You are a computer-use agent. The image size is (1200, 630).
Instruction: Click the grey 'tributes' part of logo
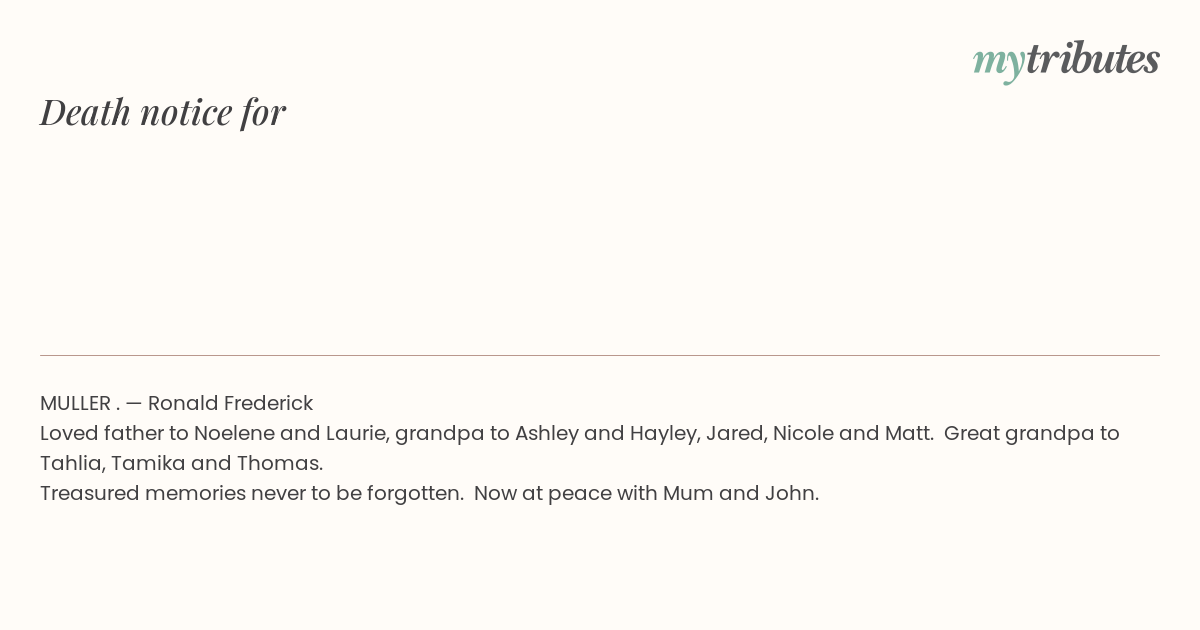pos(1093,58)
